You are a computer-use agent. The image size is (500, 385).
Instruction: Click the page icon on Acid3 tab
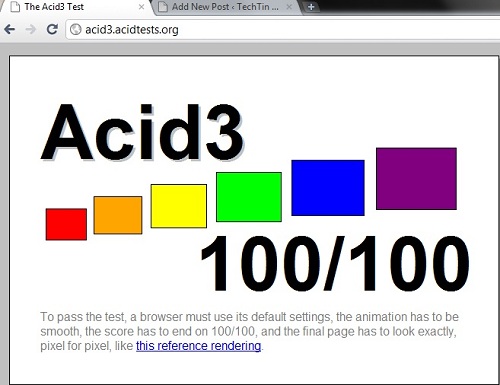15,7
